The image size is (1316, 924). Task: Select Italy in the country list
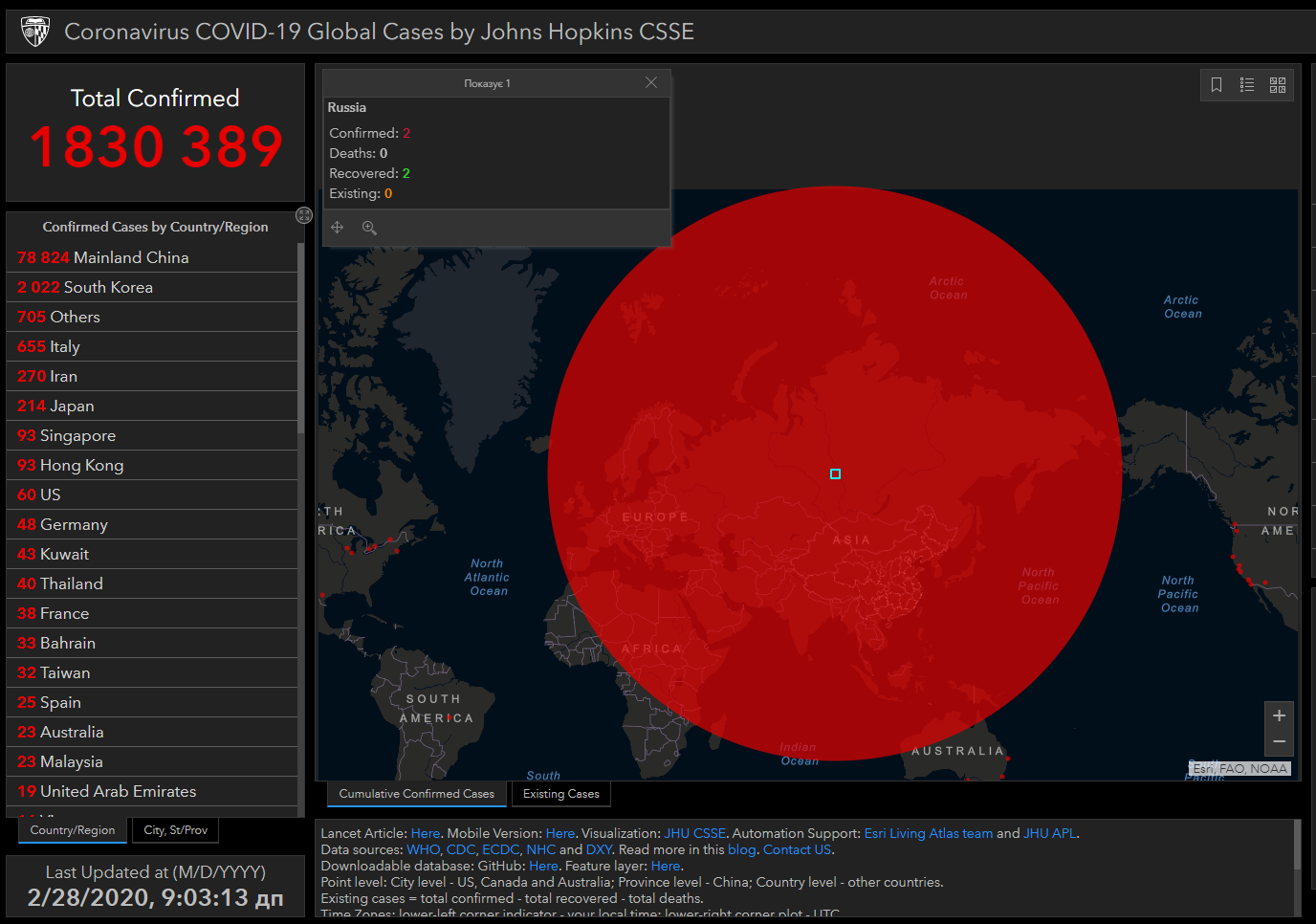[153, 346]
